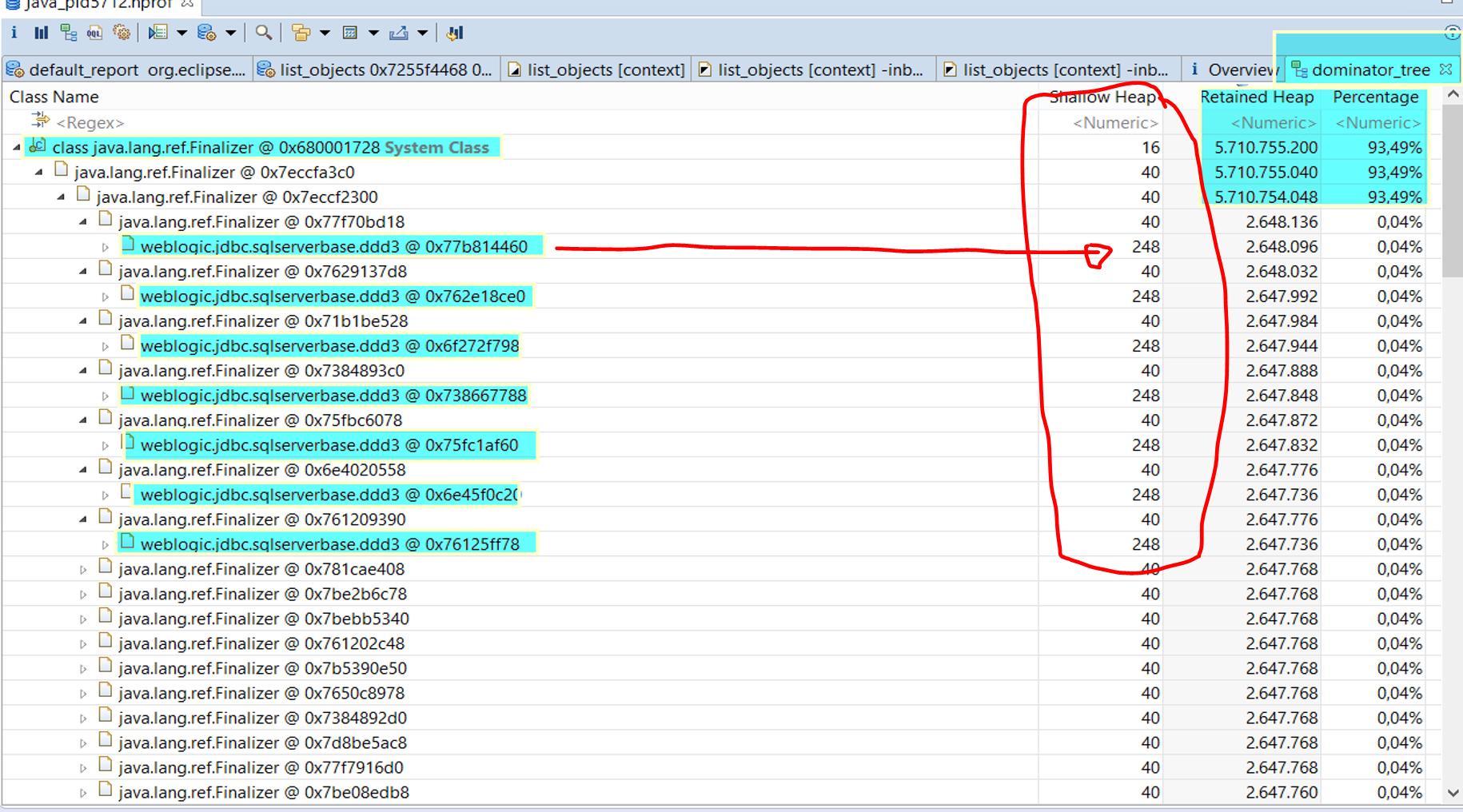The height and width of the screenshot is (812, 1463).
Task: Click the scrollbar down arrow
Action: [1453, 793]
